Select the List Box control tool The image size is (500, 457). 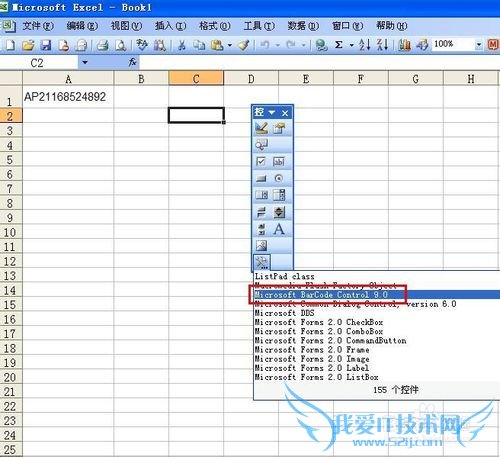tap(261, 195)
